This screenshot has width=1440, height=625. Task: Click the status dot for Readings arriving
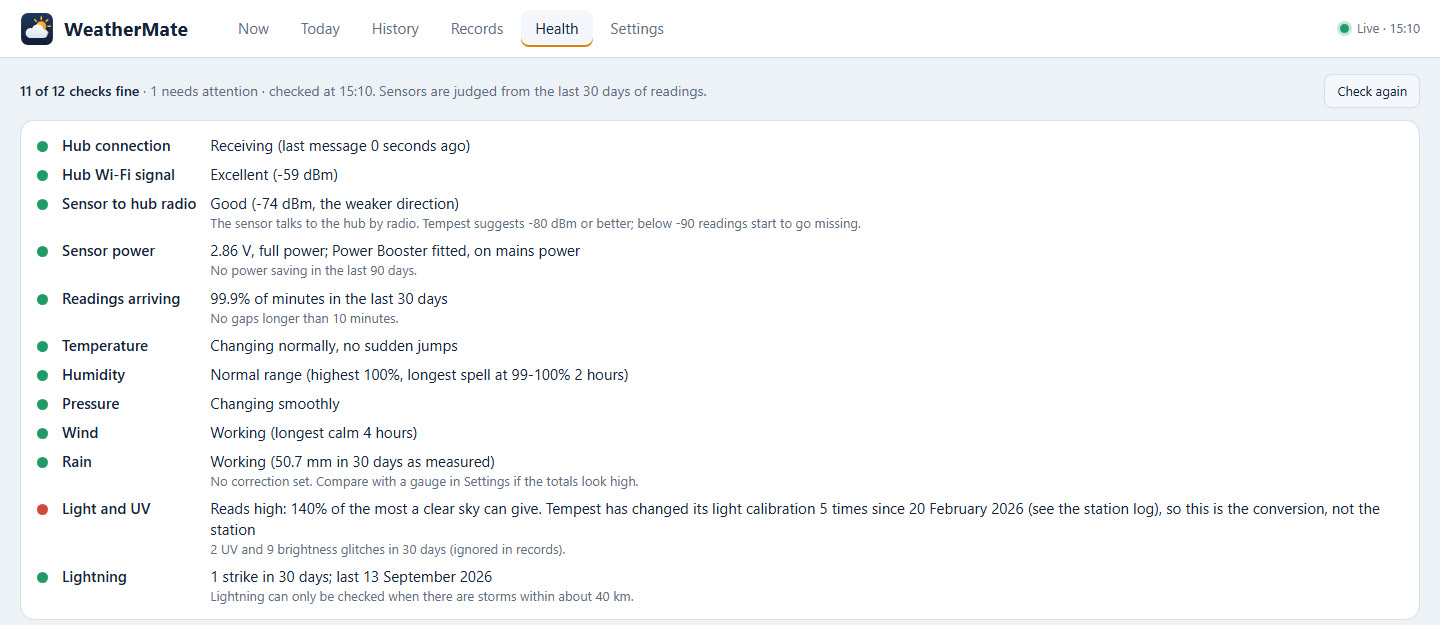pos(43,299)
